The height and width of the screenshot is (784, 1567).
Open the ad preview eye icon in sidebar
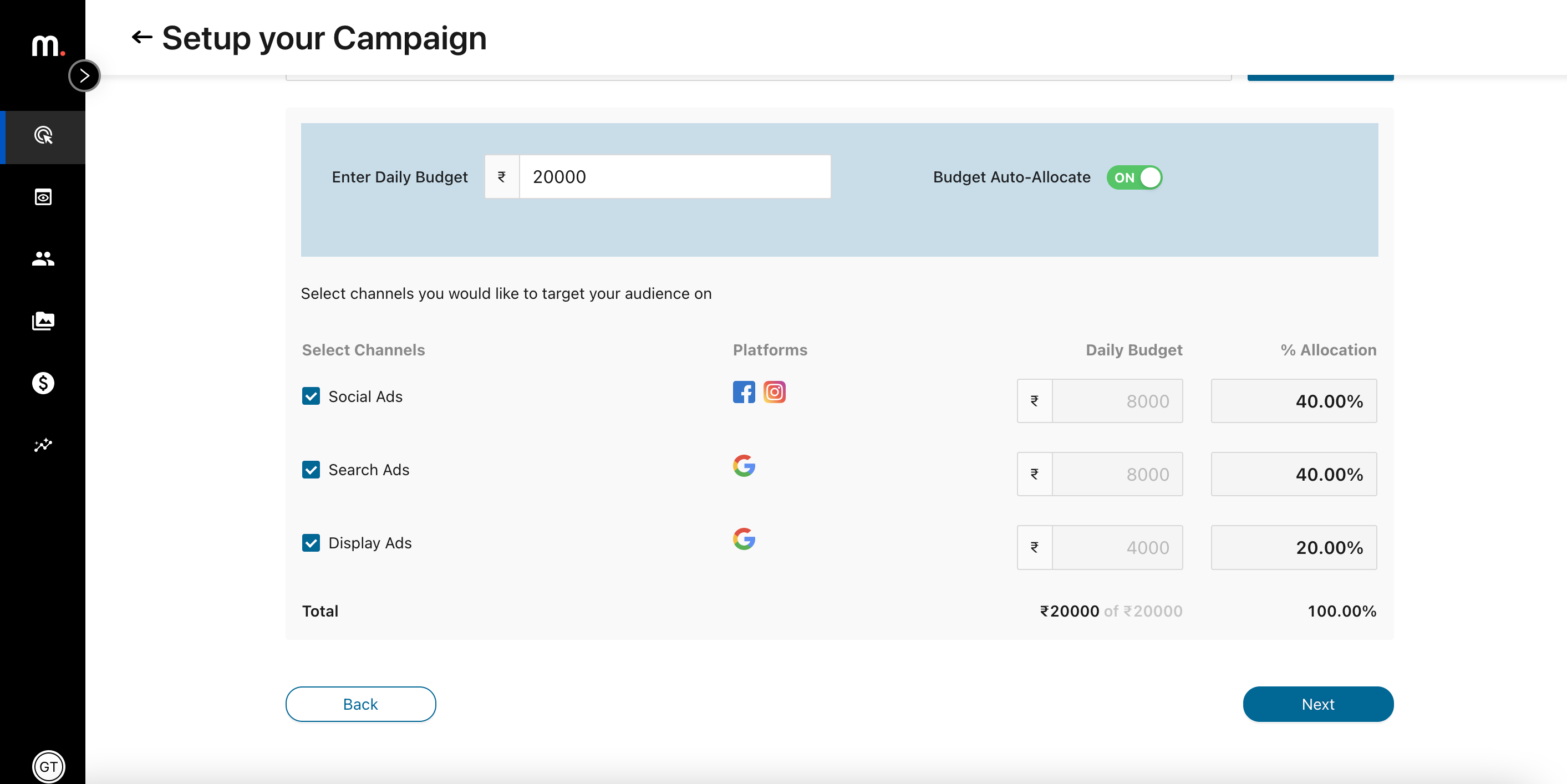(x=43, y=197)
